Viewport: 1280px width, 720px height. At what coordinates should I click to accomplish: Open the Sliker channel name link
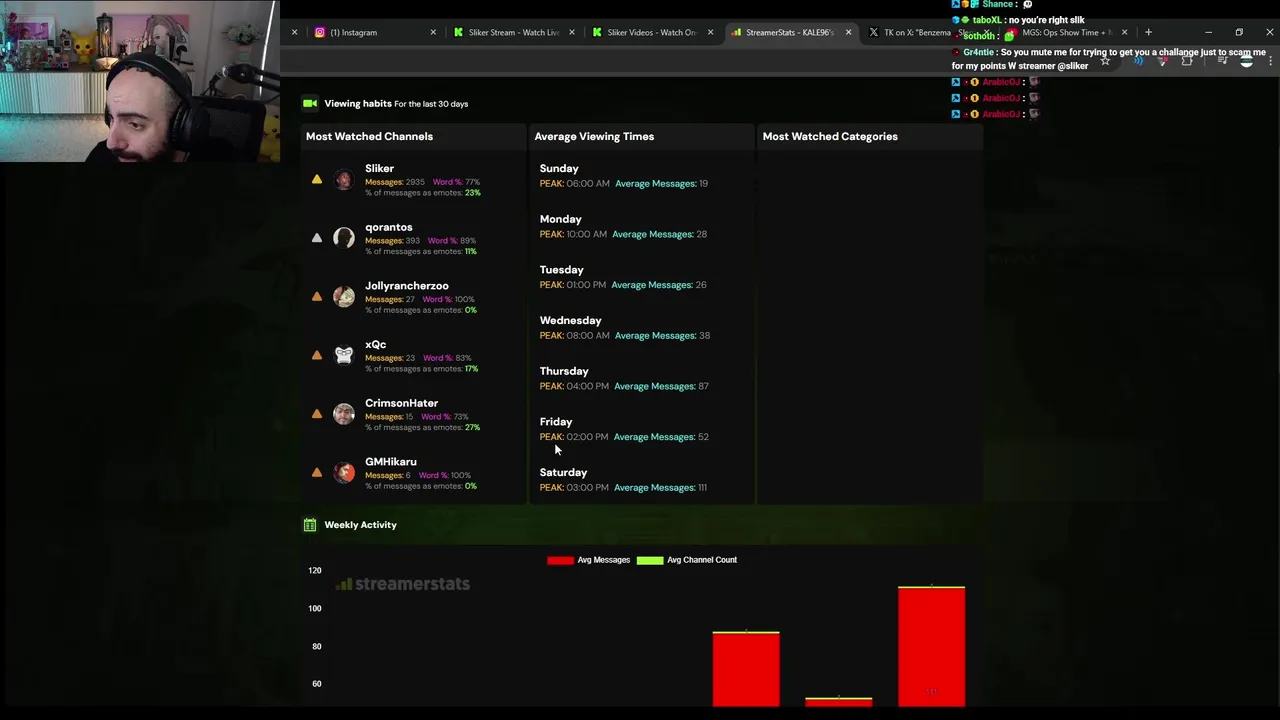(x=379, y=168)
